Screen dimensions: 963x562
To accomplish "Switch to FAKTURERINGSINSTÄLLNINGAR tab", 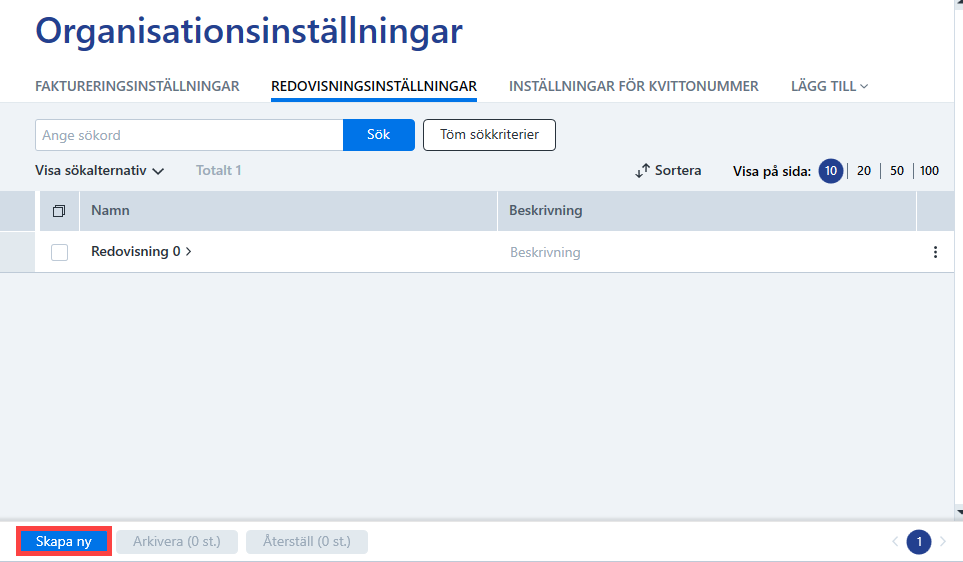I will pos(137,86).
